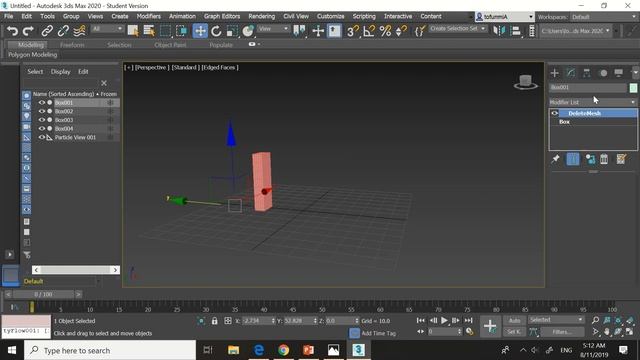Switch to Freeform ribbon tab
This screenshot has height=360, width=640.
(x=72, y=45)
